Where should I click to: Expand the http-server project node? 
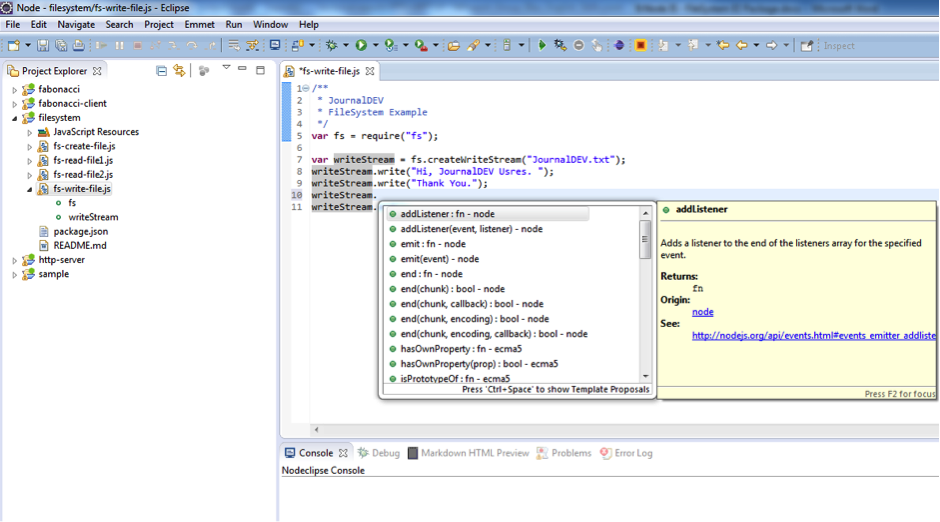click(15, 261)
